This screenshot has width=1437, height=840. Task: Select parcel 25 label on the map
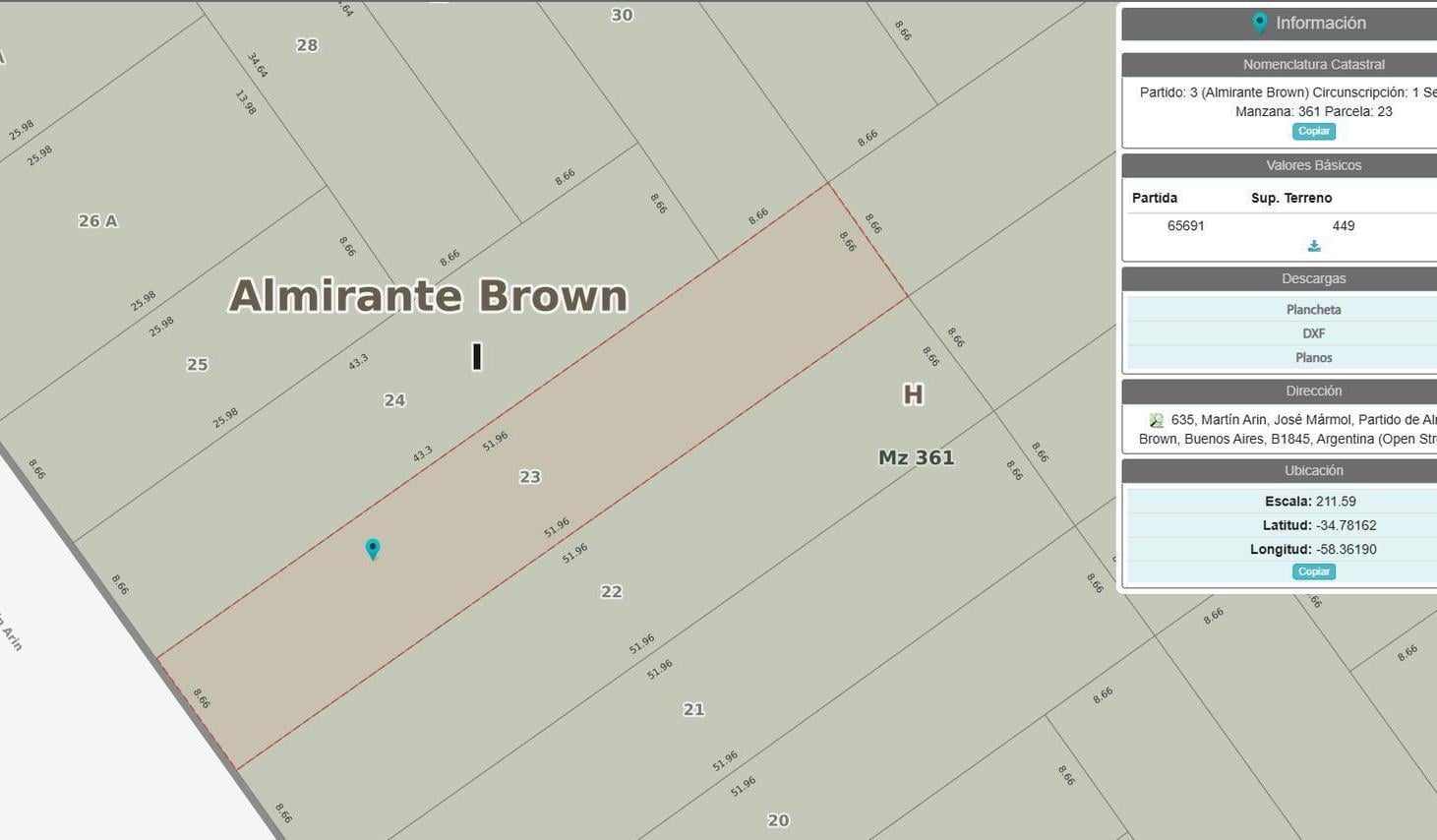coord(198,365)
